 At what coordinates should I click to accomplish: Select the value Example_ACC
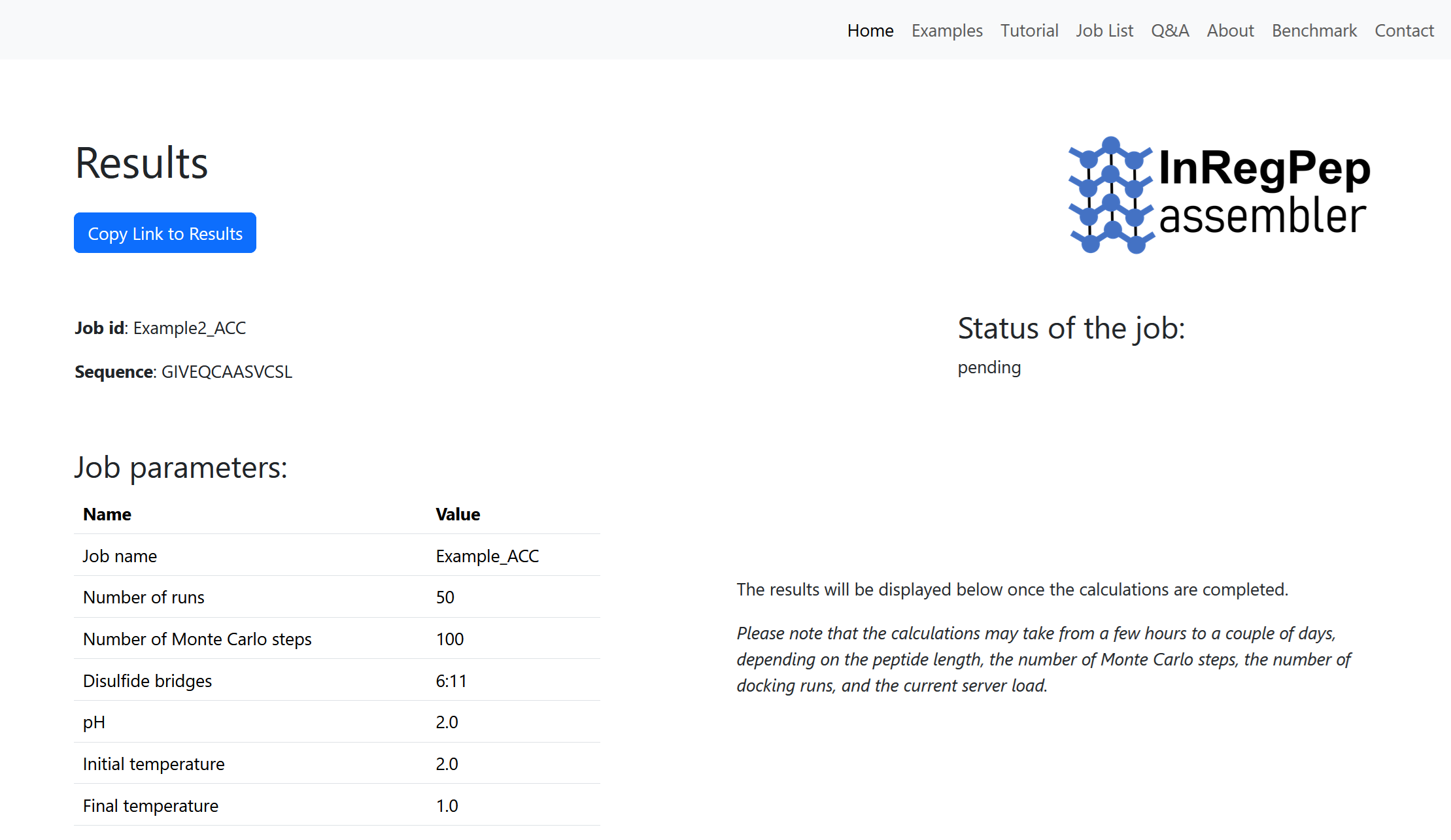(487, 556)
